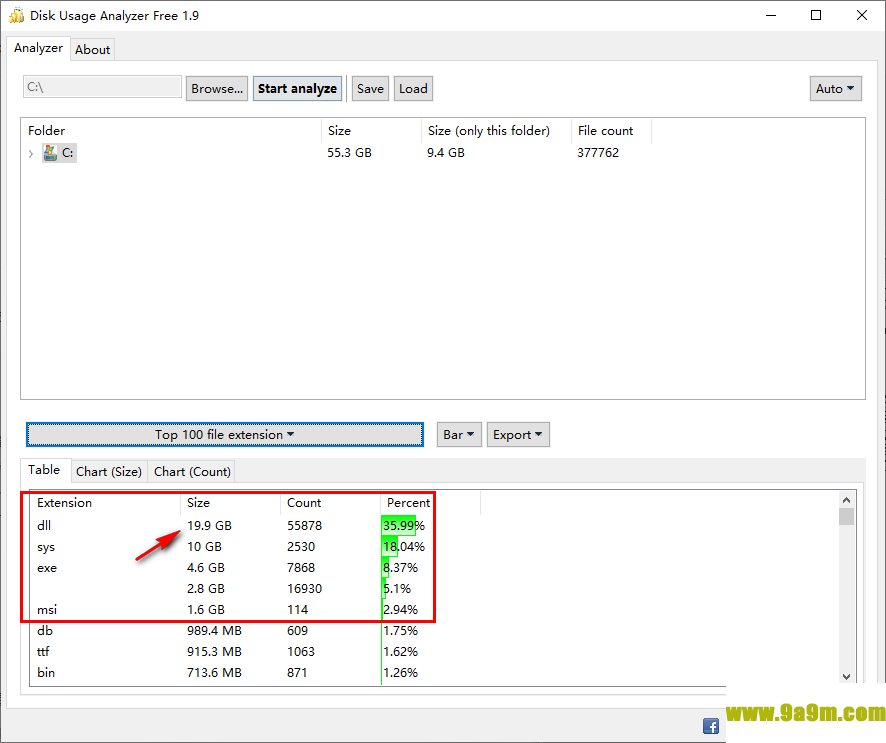Image resolution: width=886 pixels, height=743 pixels.
Task: Sort by the Extension column header
Action: point(106,503)
